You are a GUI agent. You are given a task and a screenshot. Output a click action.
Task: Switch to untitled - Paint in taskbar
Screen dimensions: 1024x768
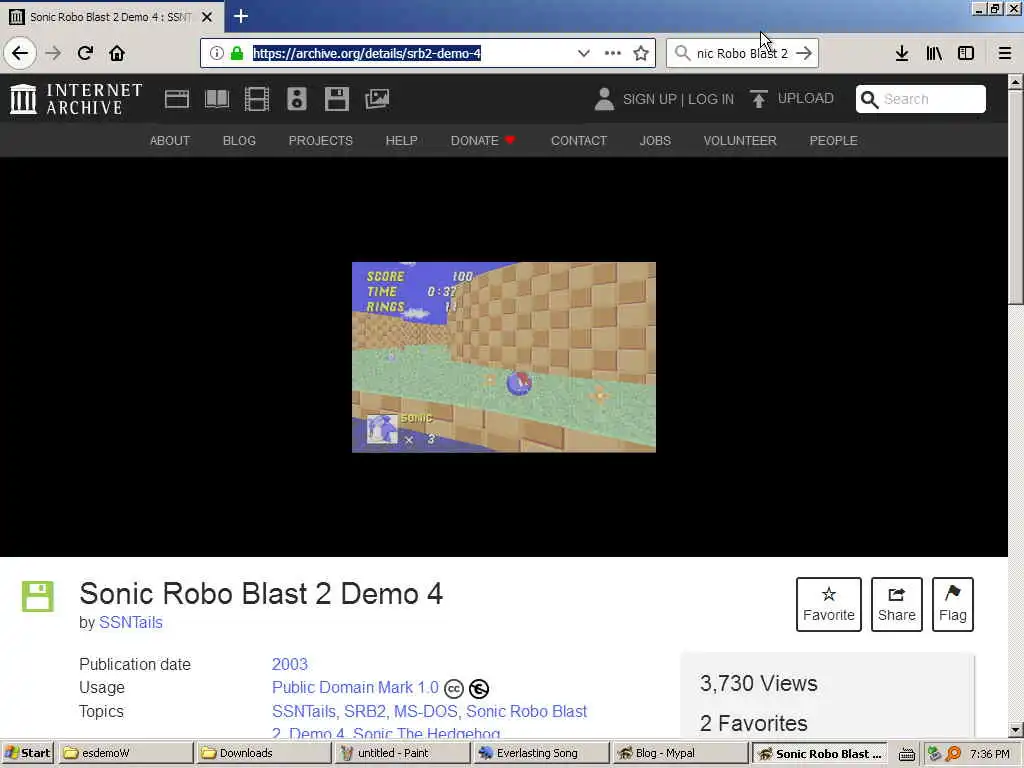pos(402,753)
